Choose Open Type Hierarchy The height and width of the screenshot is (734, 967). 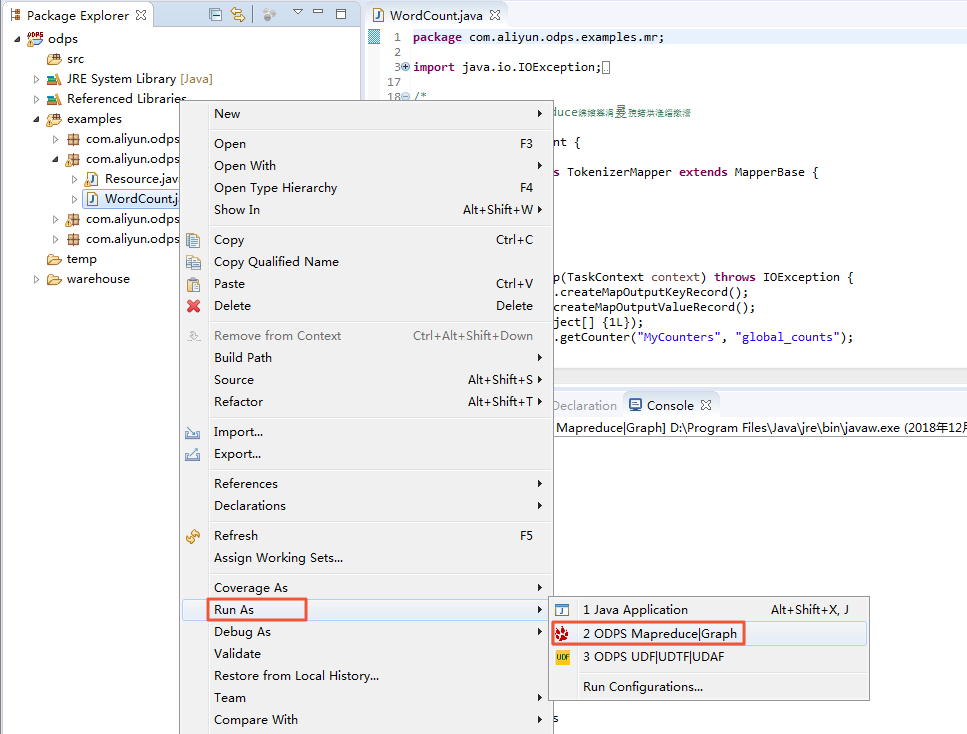pos(366,188)
